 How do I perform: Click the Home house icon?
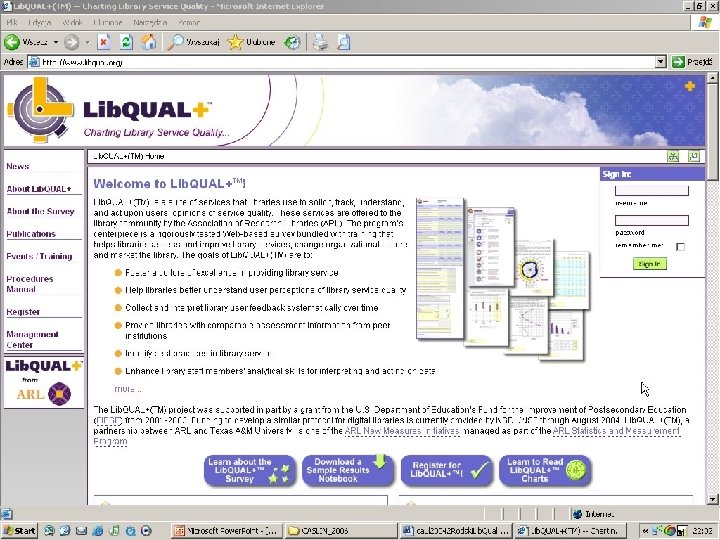tap(148, 42)
